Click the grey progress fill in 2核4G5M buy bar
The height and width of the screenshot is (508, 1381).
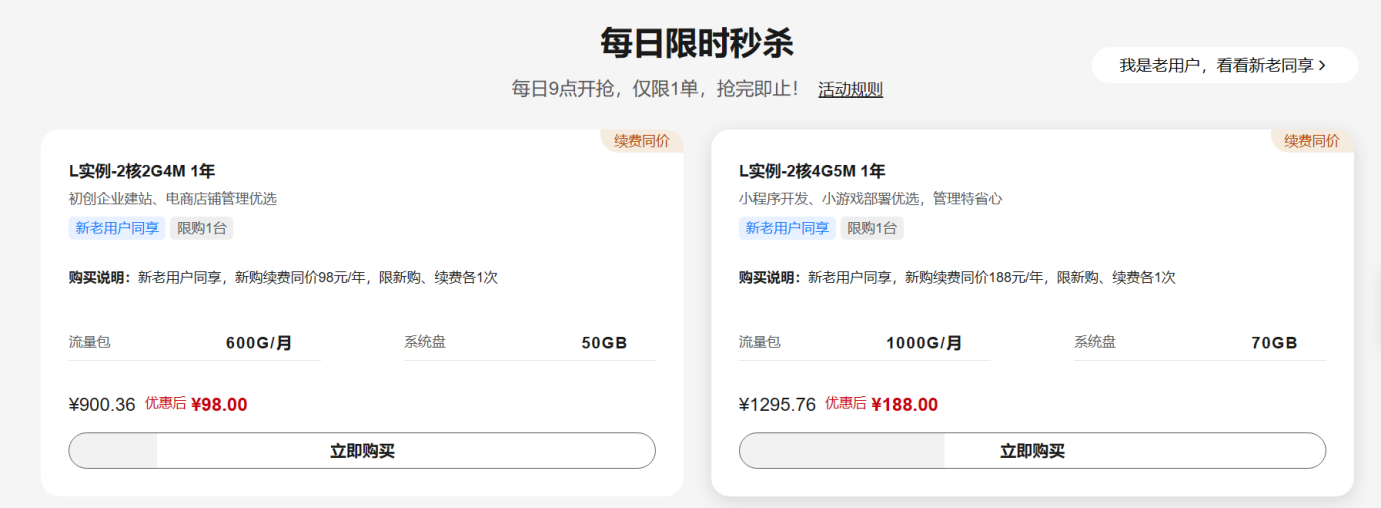pyautogui.click(x=842, y=451)
